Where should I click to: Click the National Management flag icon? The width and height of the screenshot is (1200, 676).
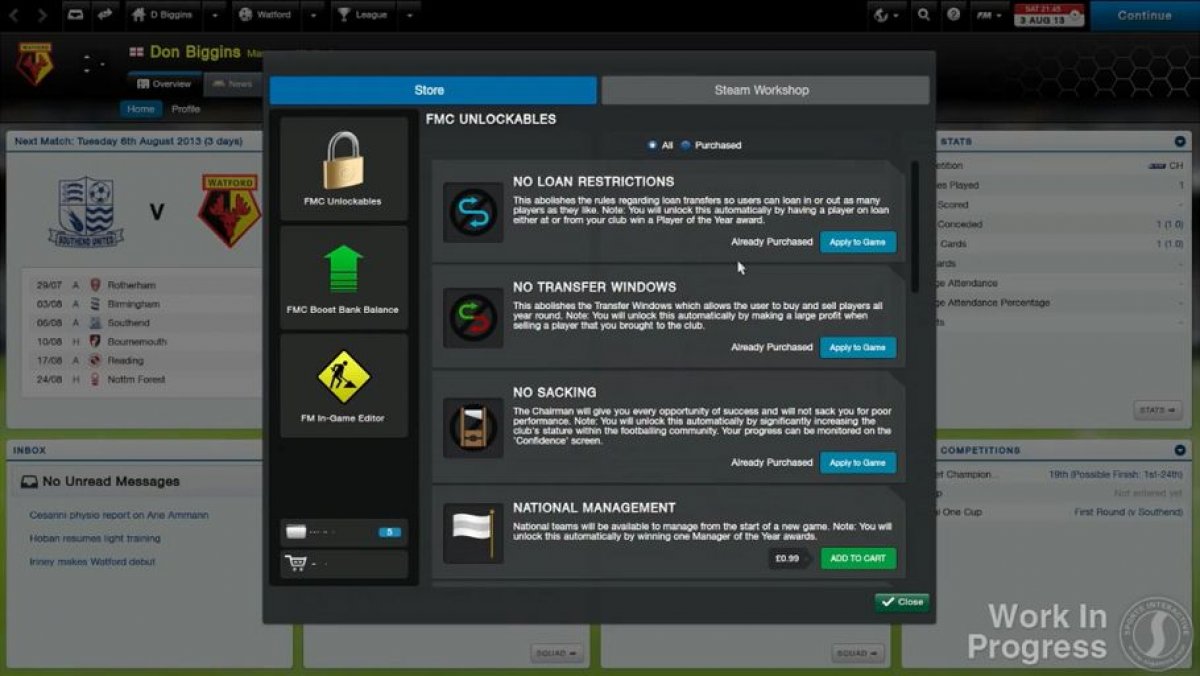(473, 533)
